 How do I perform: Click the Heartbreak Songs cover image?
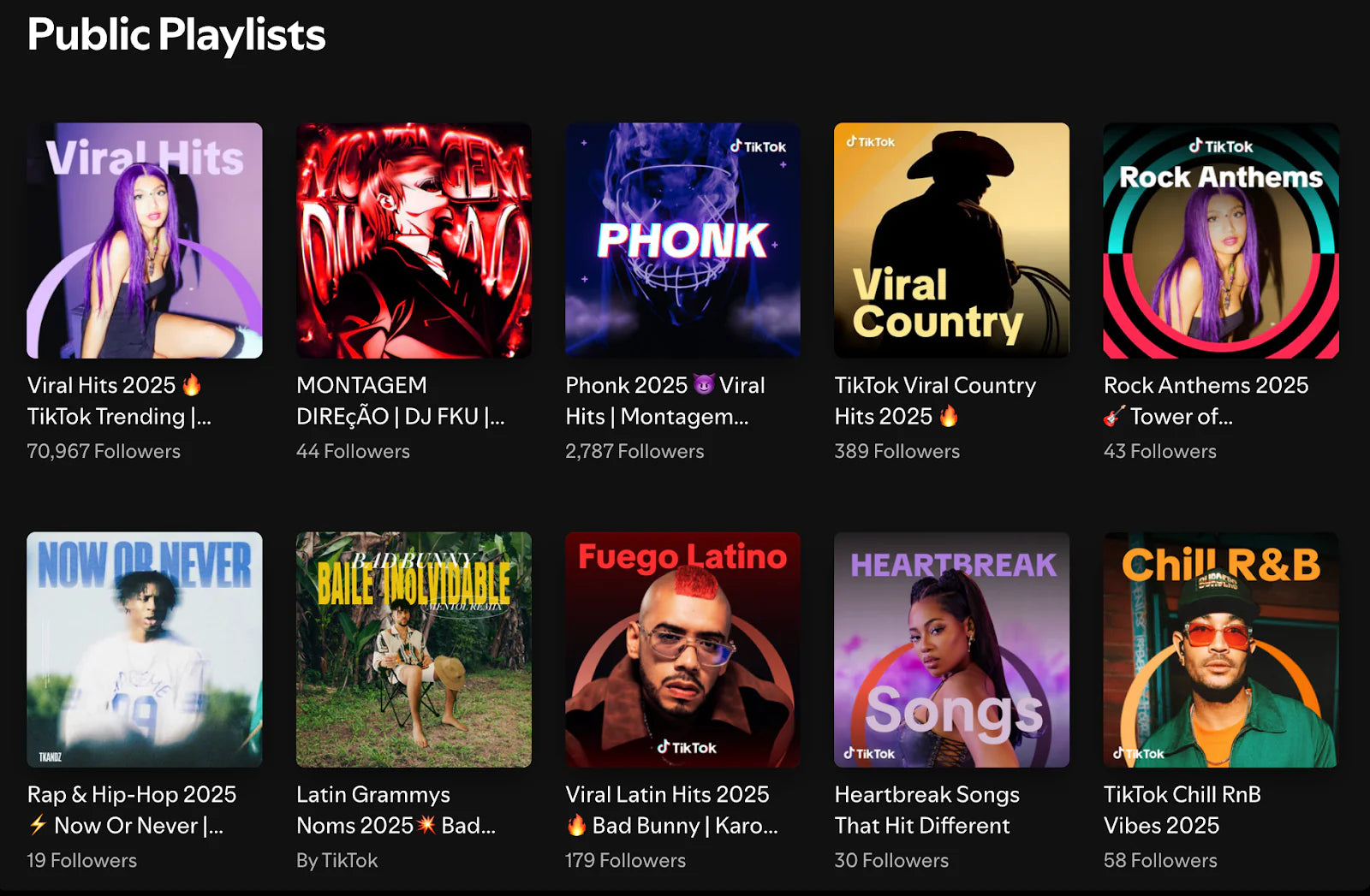951,650
